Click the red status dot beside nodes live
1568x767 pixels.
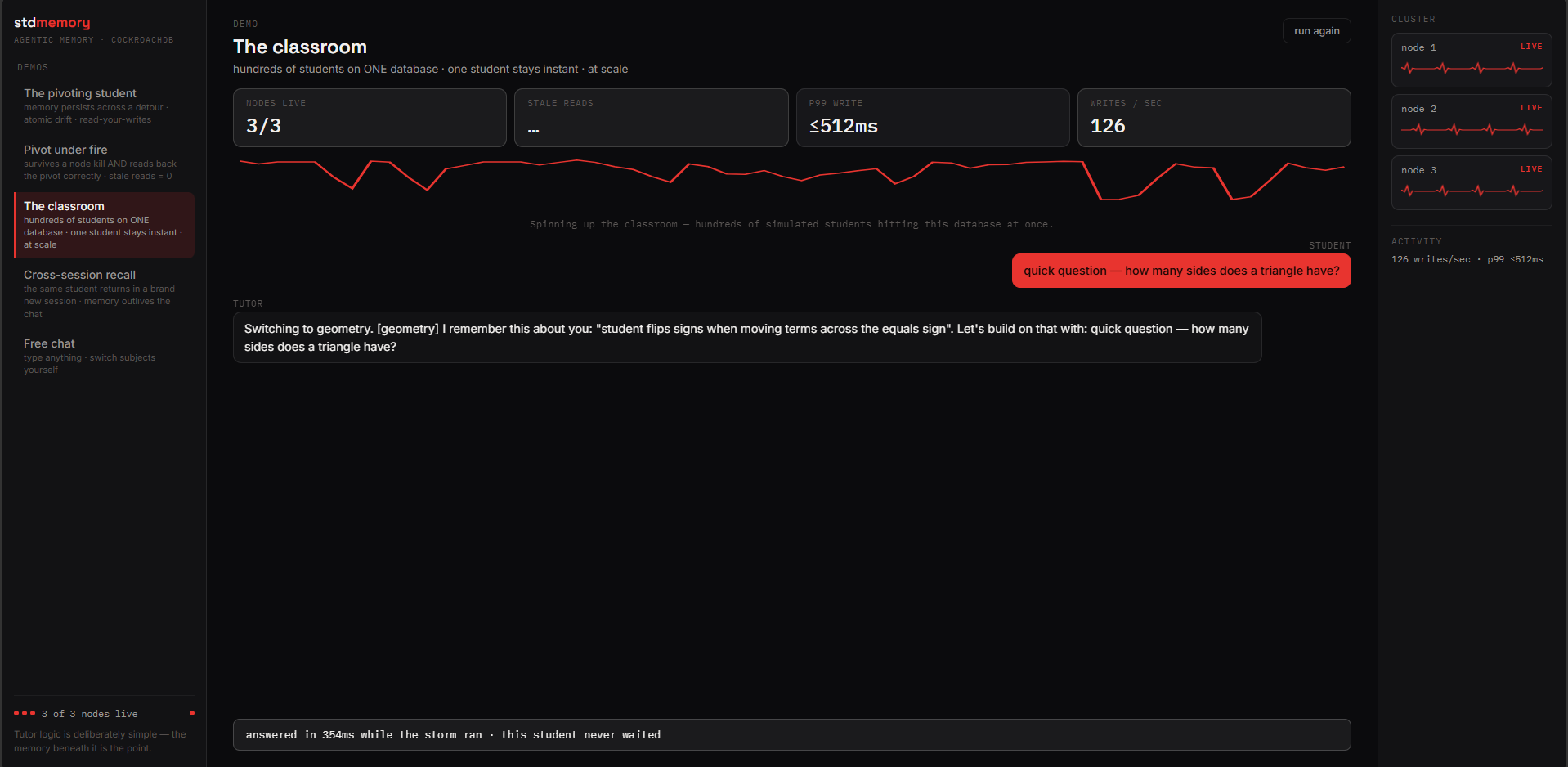pyautogui.click(x=192, y=713)
